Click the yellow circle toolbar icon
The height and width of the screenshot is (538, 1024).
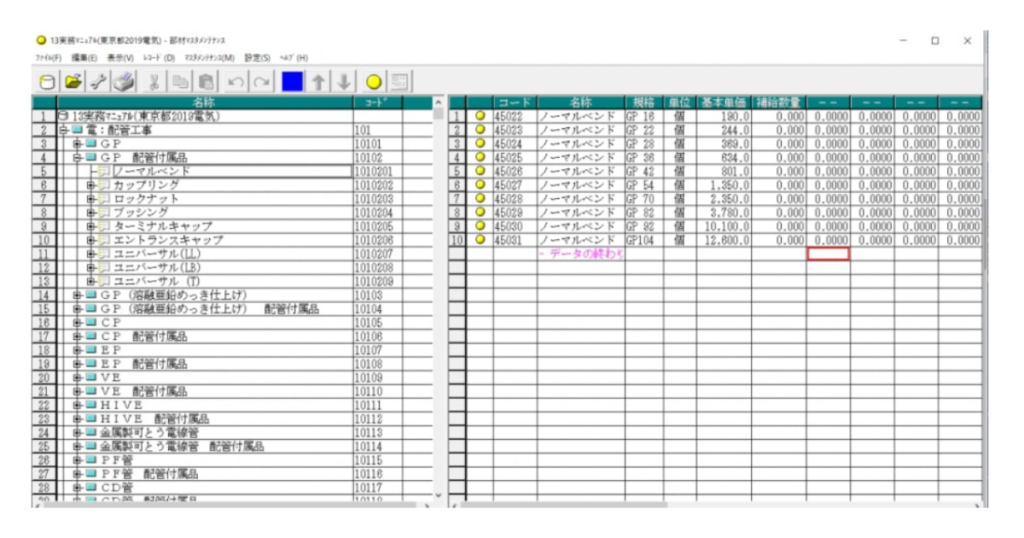tap(374, 81)
